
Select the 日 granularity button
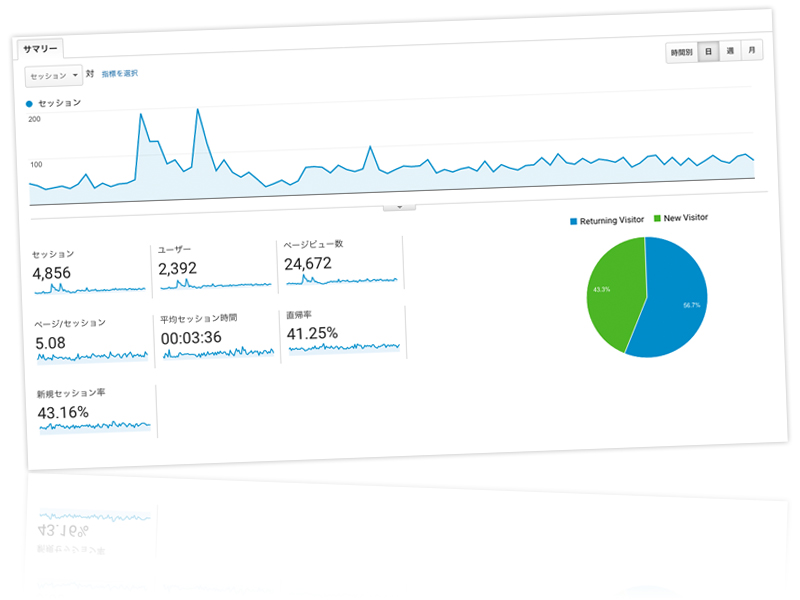click(708, 52)
